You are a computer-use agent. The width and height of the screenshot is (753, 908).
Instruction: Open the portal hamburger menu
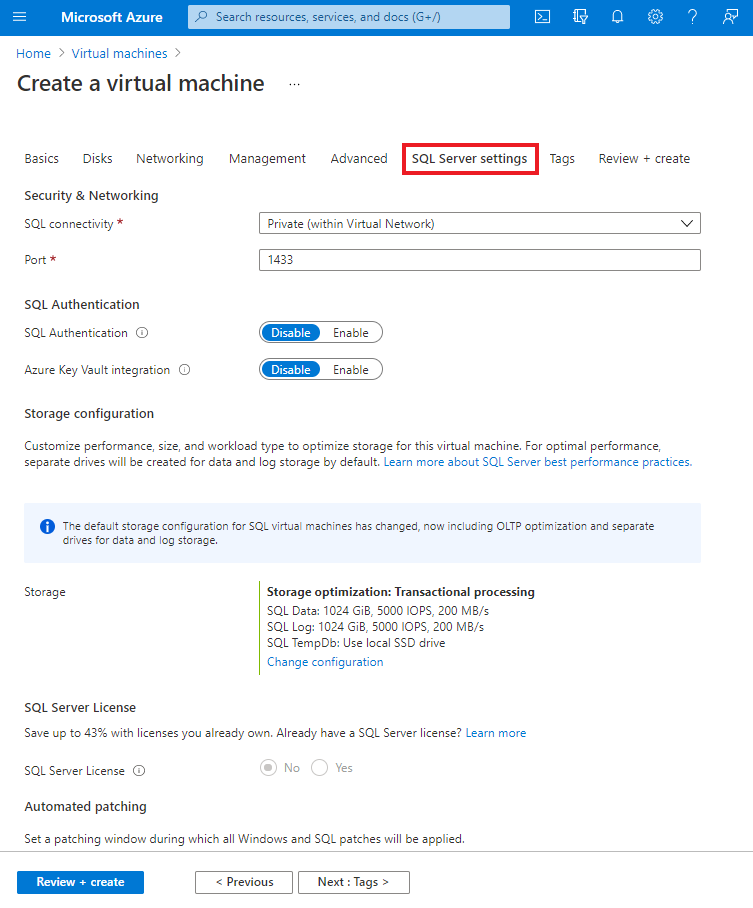(x=20, y=17)
